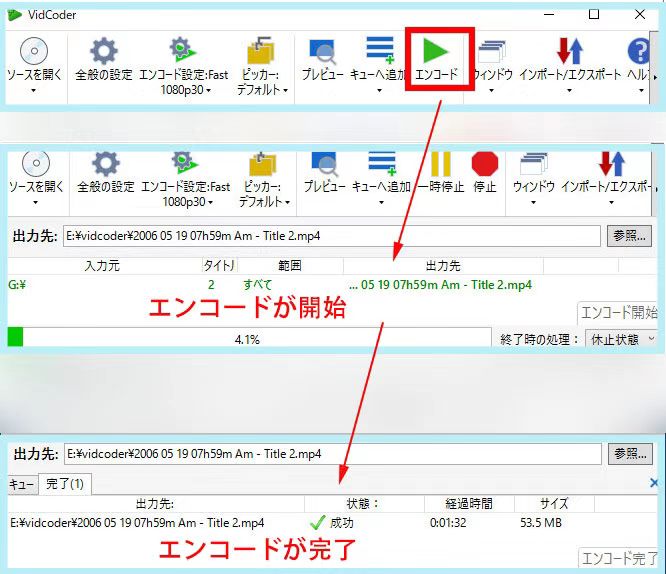Click the すべて range cell in queue
Viewport: 666px width, 574px height.
click(x=257, y=284)
